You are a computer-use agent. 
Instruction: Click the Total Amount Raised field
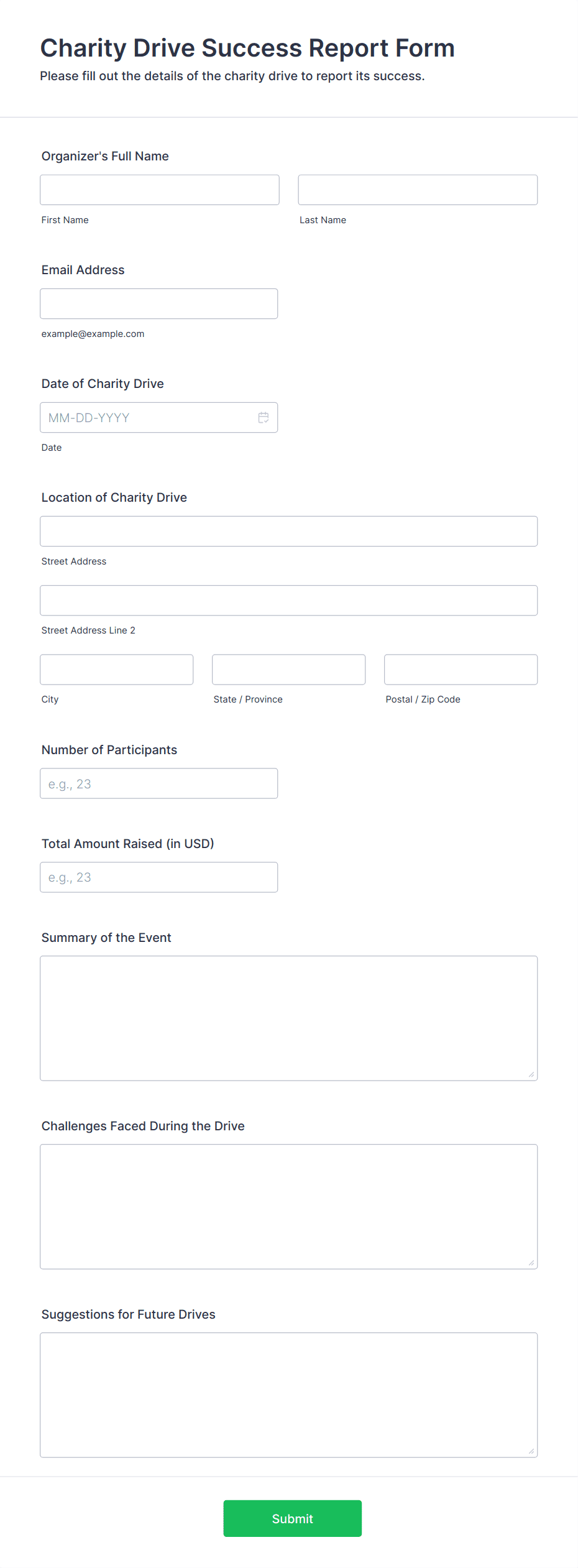(158, 877)
